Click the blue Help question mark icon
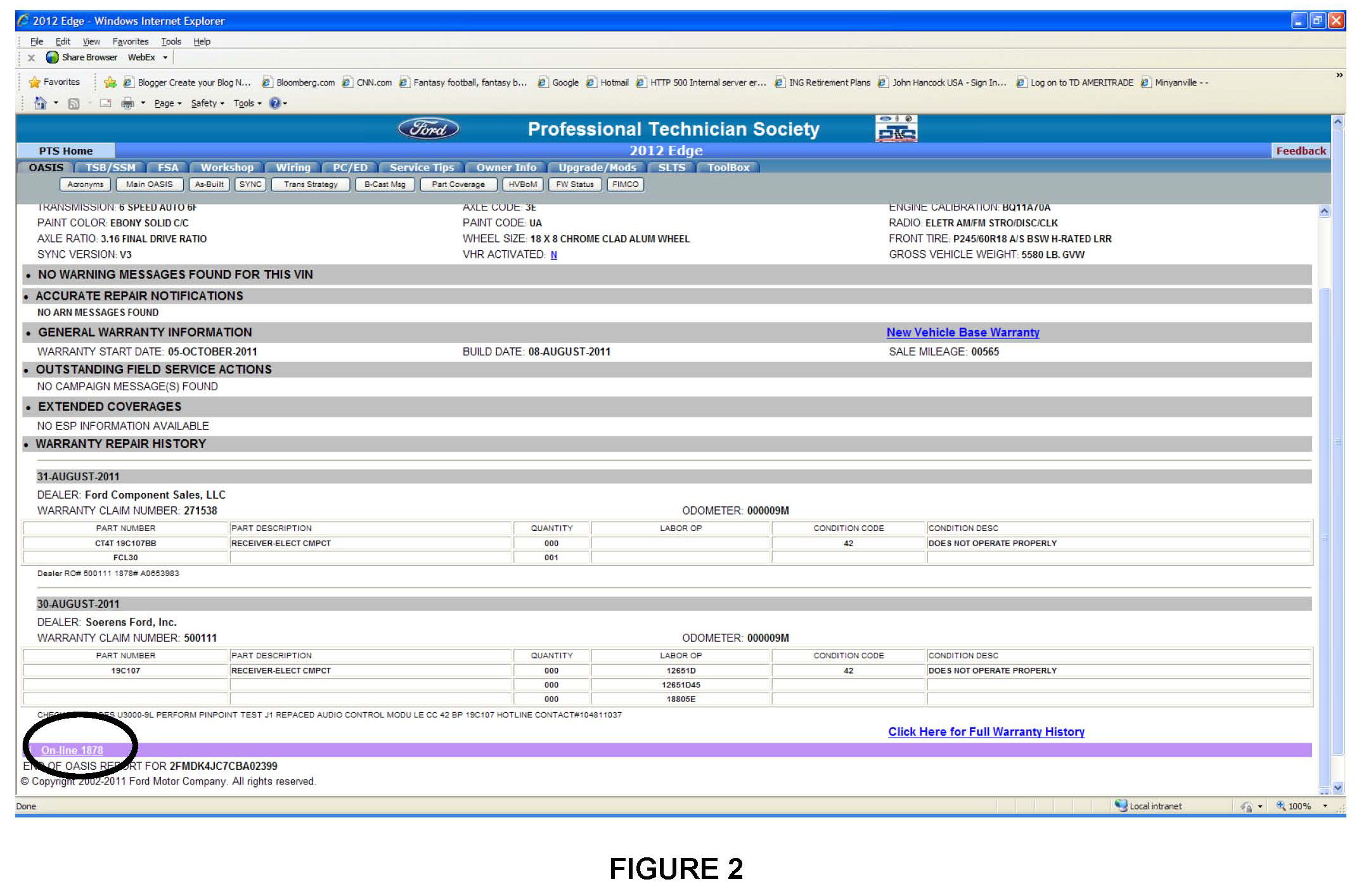Screen dimensions: 1366x896 [274, 103]
